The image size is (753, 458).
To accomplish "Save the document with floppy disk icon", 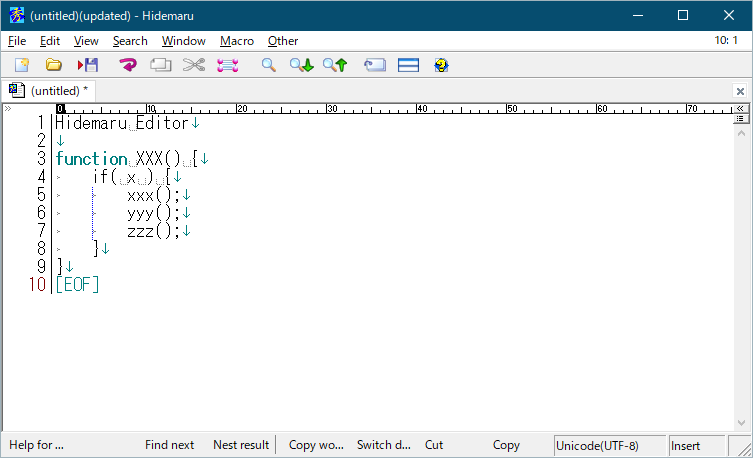I will click(88, 65).
